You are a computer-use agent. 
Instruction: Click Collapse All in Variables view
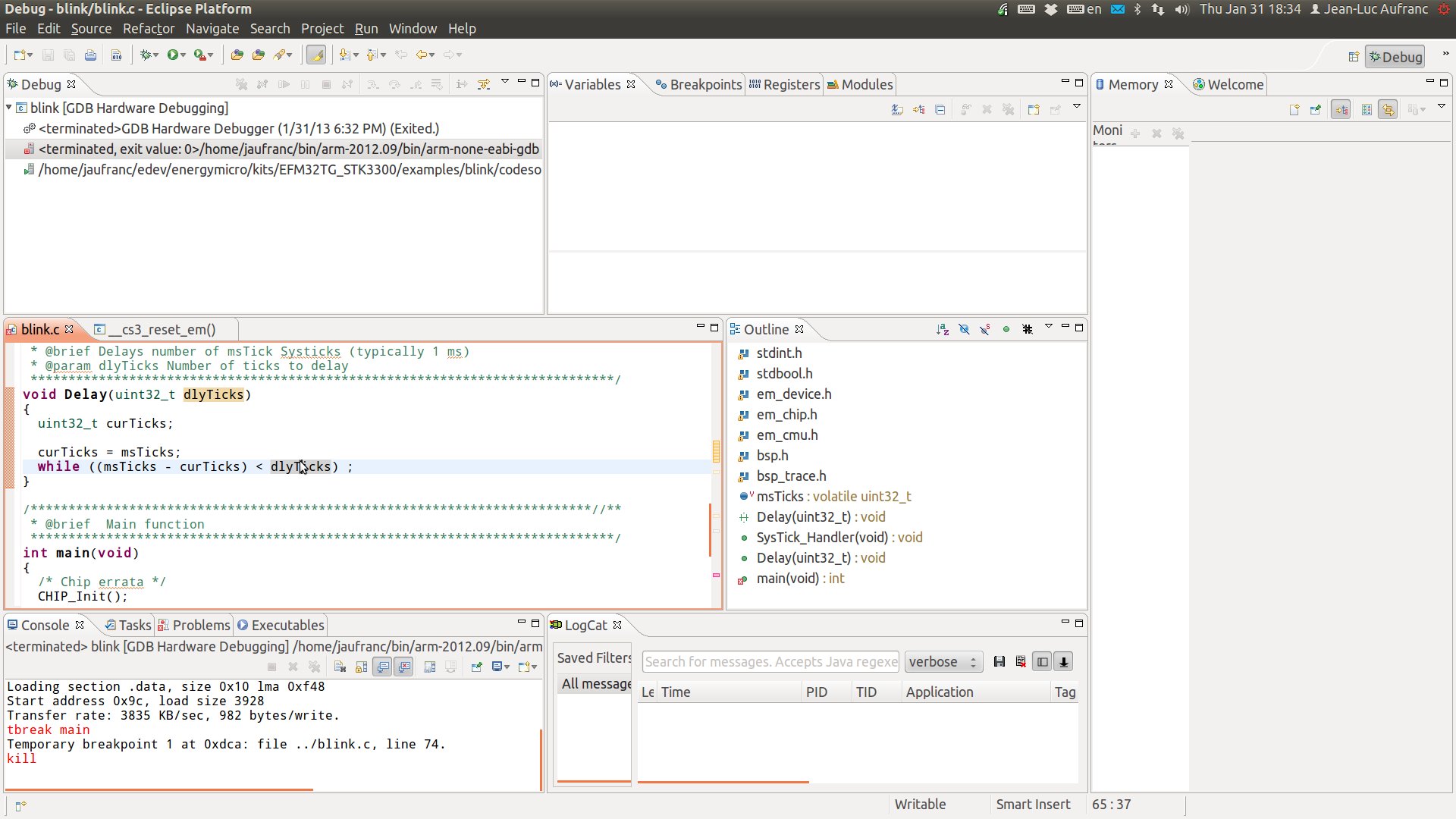pyautogui.click(x=940, y=110)
